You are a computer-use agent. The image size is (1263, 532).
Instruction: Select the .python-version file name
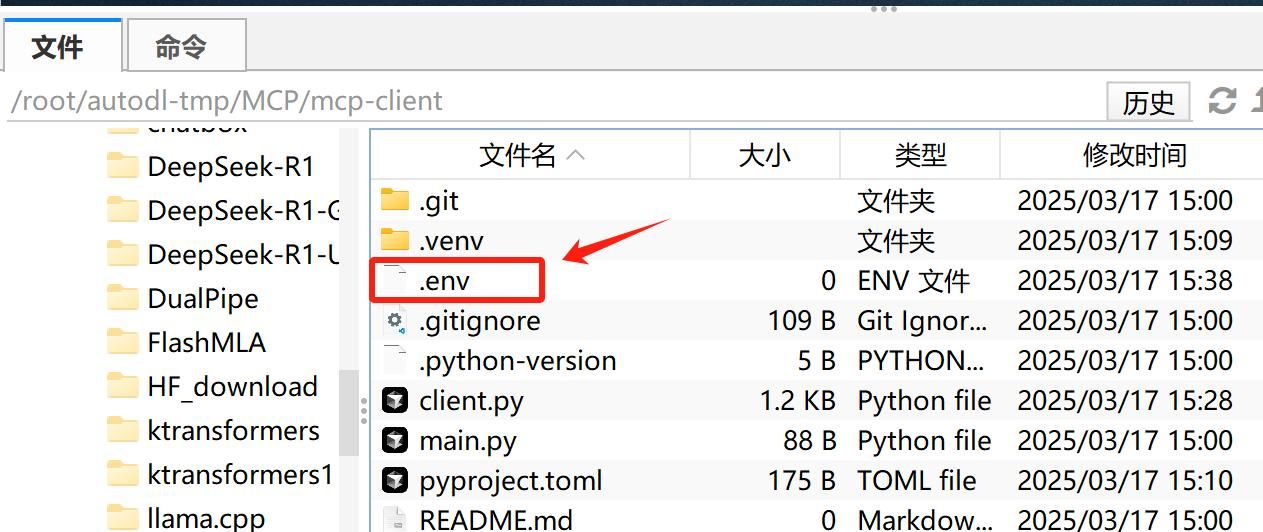tap(518, 361)
